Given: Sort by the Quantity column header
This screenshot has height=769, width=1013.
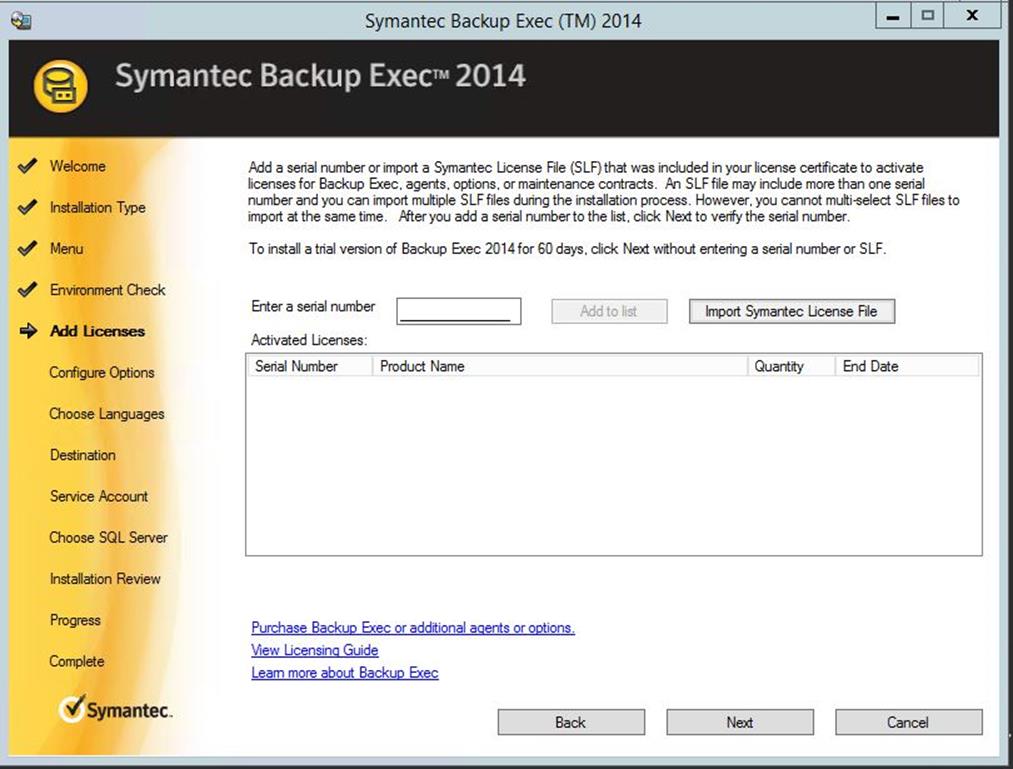Looking at the screenshot, I should 791,366.
